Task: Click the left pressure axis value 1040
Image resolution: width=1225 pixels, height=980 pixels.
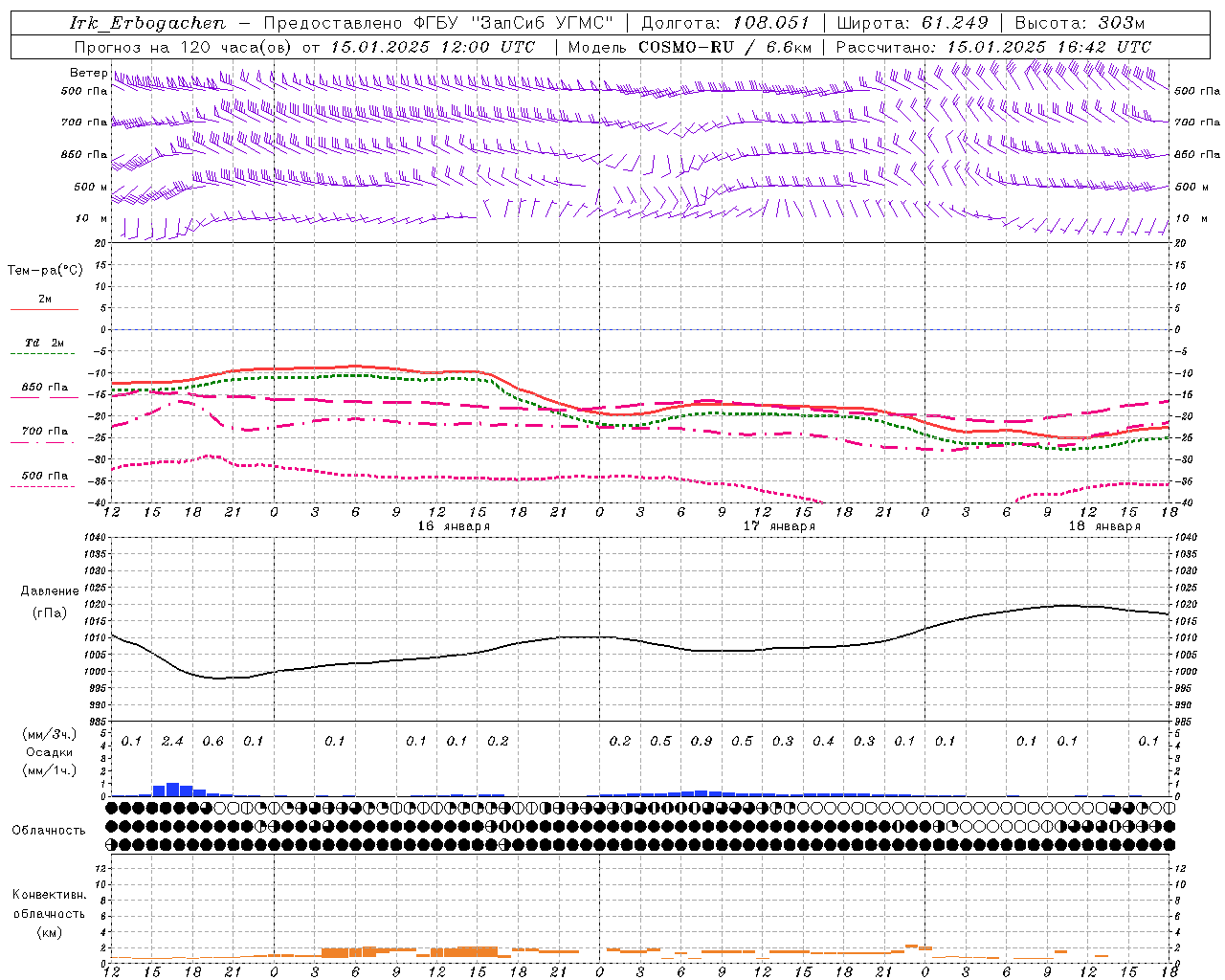Action: pos(93,538)
